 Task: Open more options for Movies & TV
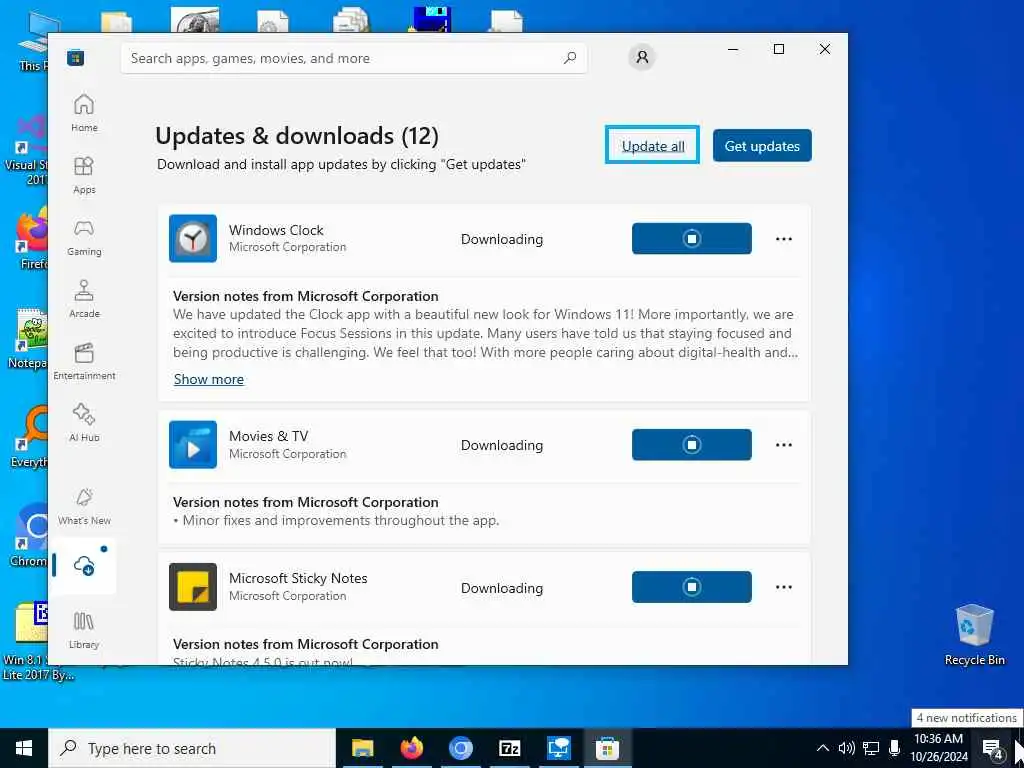tap(784, 445)
